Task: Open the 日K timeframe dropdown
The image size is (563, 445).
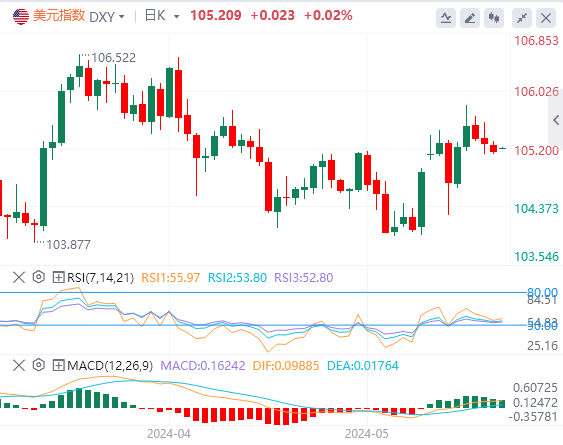Action: [x=162, y=16]
